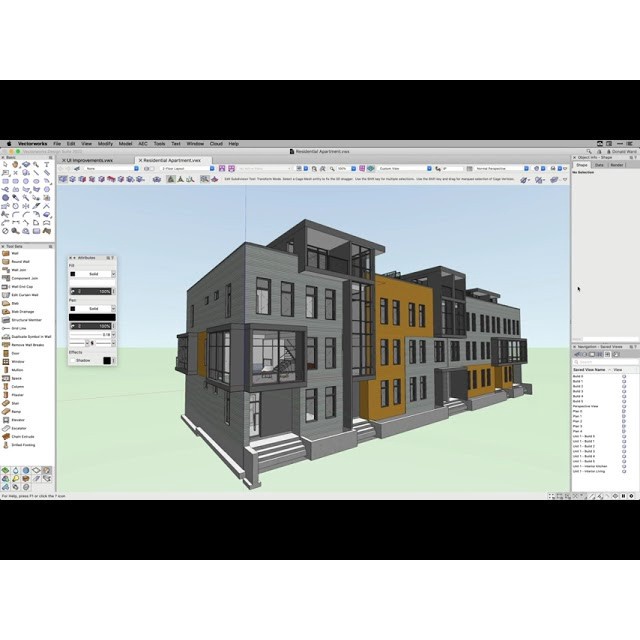Viewport: 640px width, 640px height.
Task: Select the Column tool
Action: click(17, 386)
